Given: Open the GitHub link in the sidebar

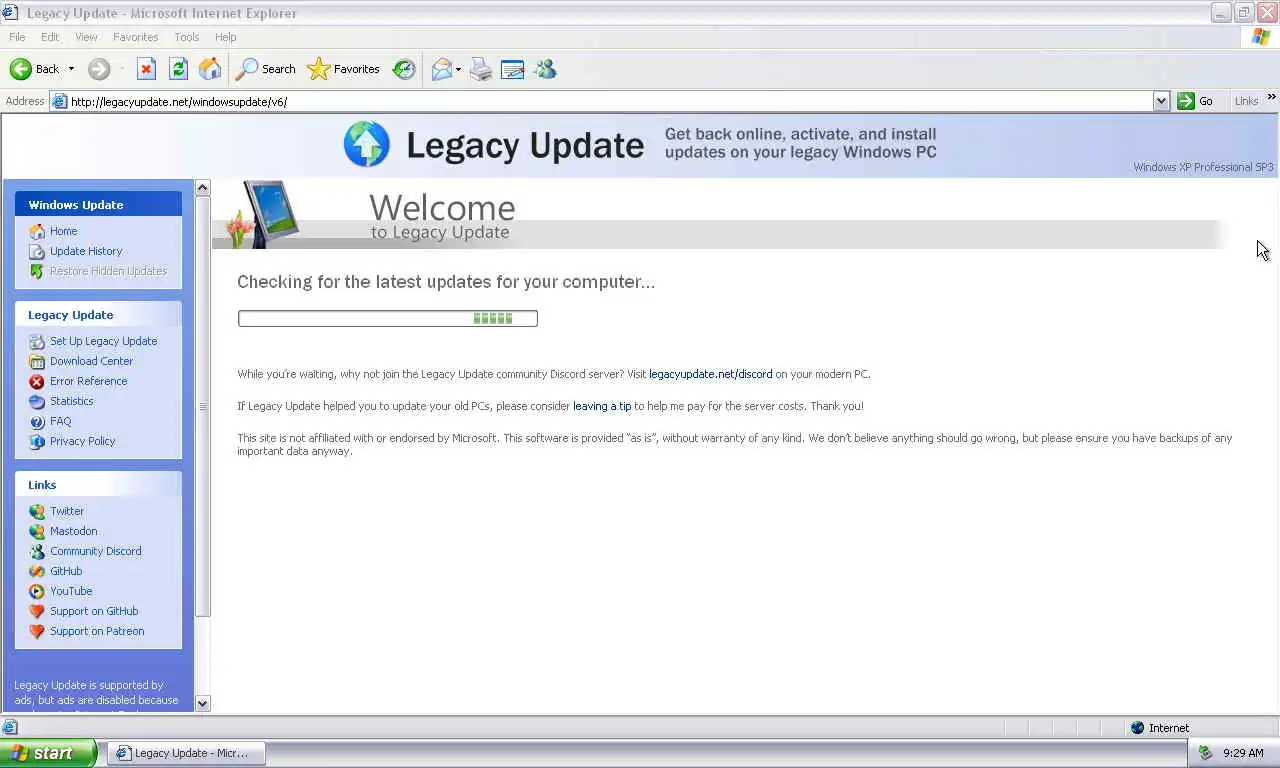Looking at the screenshot, I should click(x=66, y=571).
